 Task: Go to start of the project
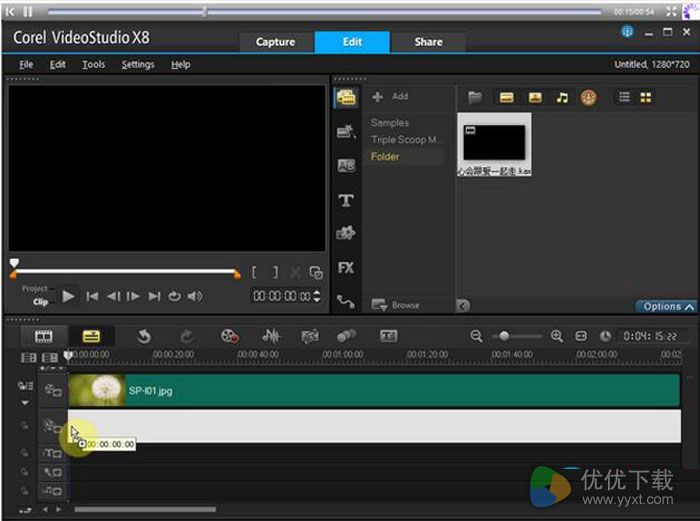(x=92, y=296)
